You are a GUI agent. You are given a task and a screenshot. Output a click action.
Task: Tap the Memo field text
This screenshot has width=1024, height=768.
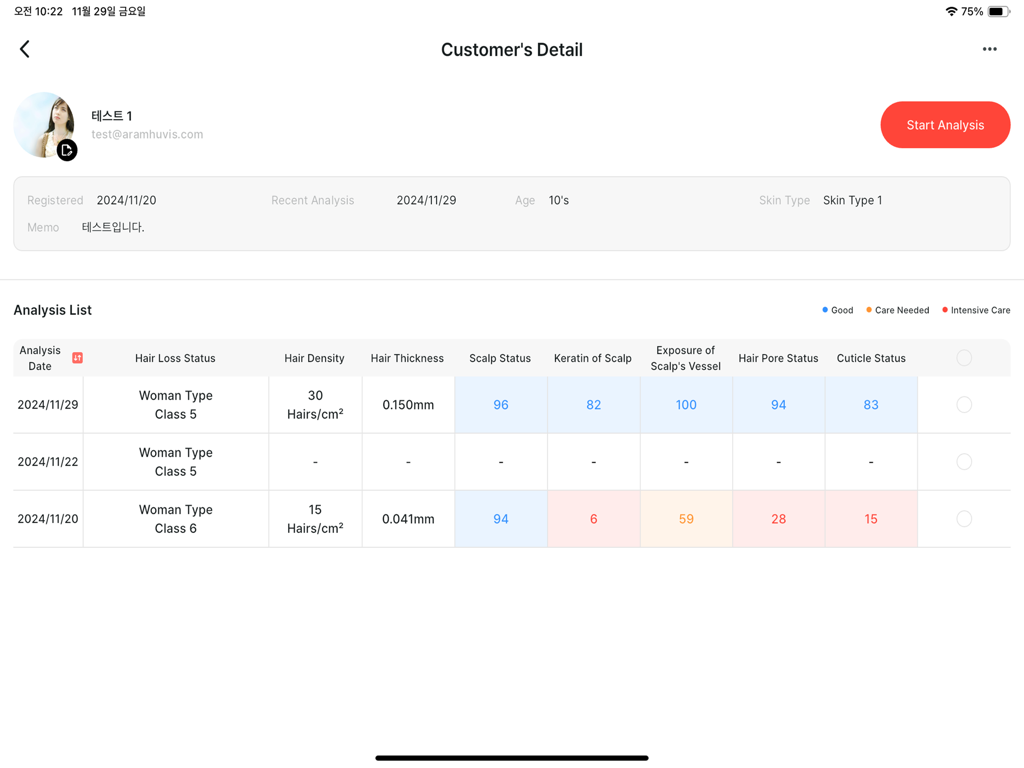pyautogui.click(x=113, y=227)
